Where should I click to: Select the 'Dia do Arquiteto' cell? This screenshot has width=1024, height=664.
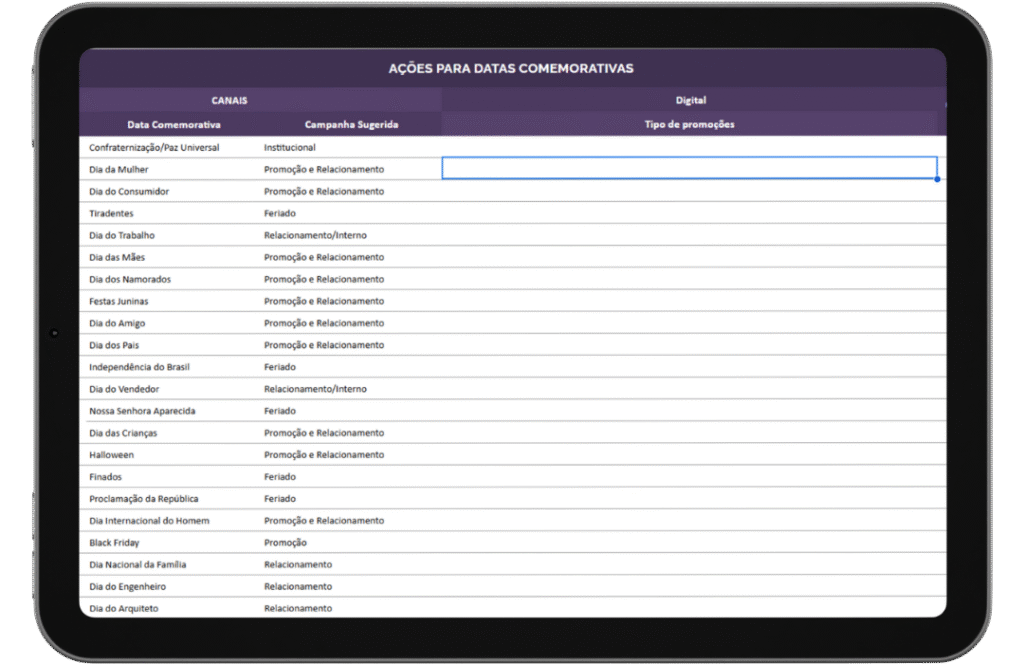pos(124,608)
